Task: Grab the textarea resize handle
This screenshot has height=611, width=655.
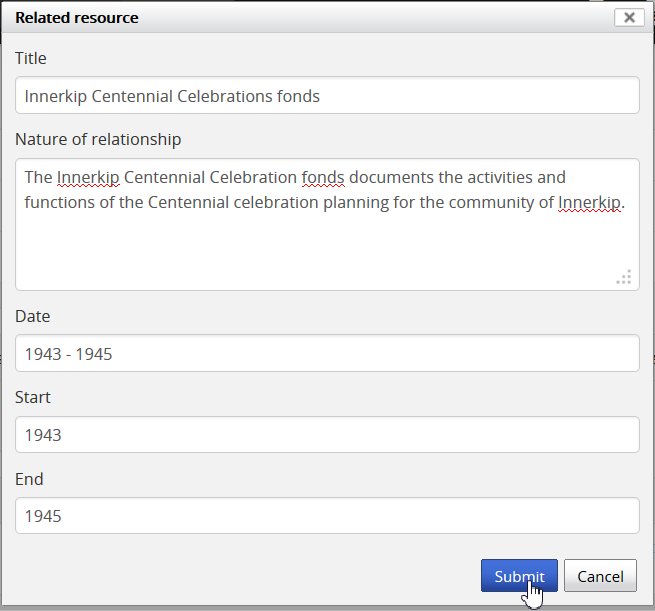Action: 624,277
